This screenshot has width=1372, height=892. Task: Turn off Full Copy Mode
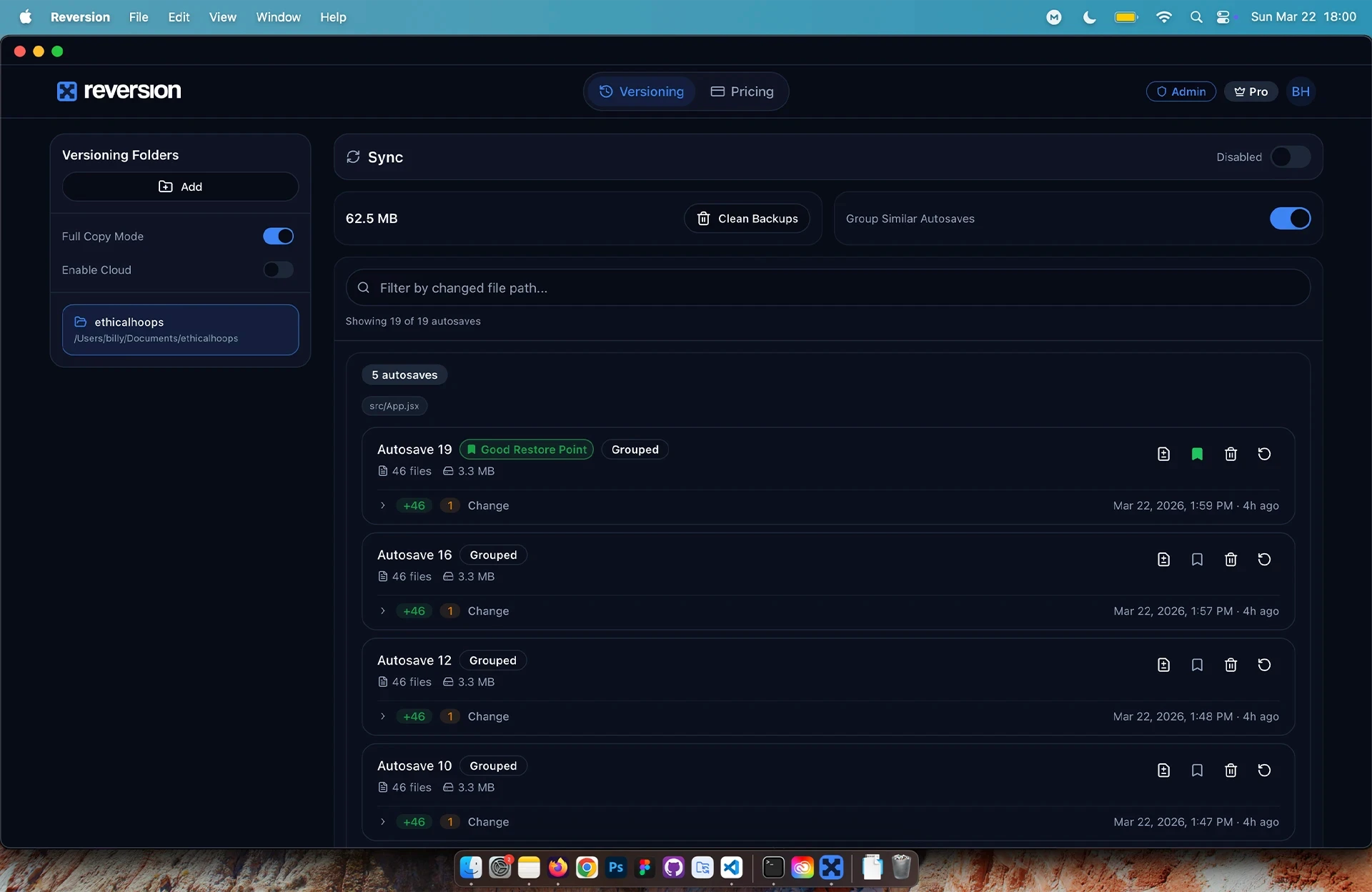pos(278,237)
